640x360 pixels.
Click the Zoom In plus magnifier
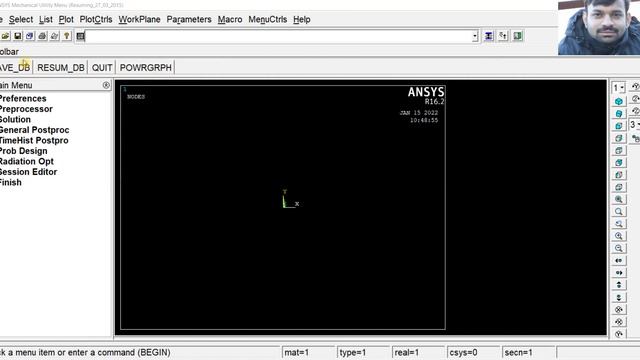[619, 236]
